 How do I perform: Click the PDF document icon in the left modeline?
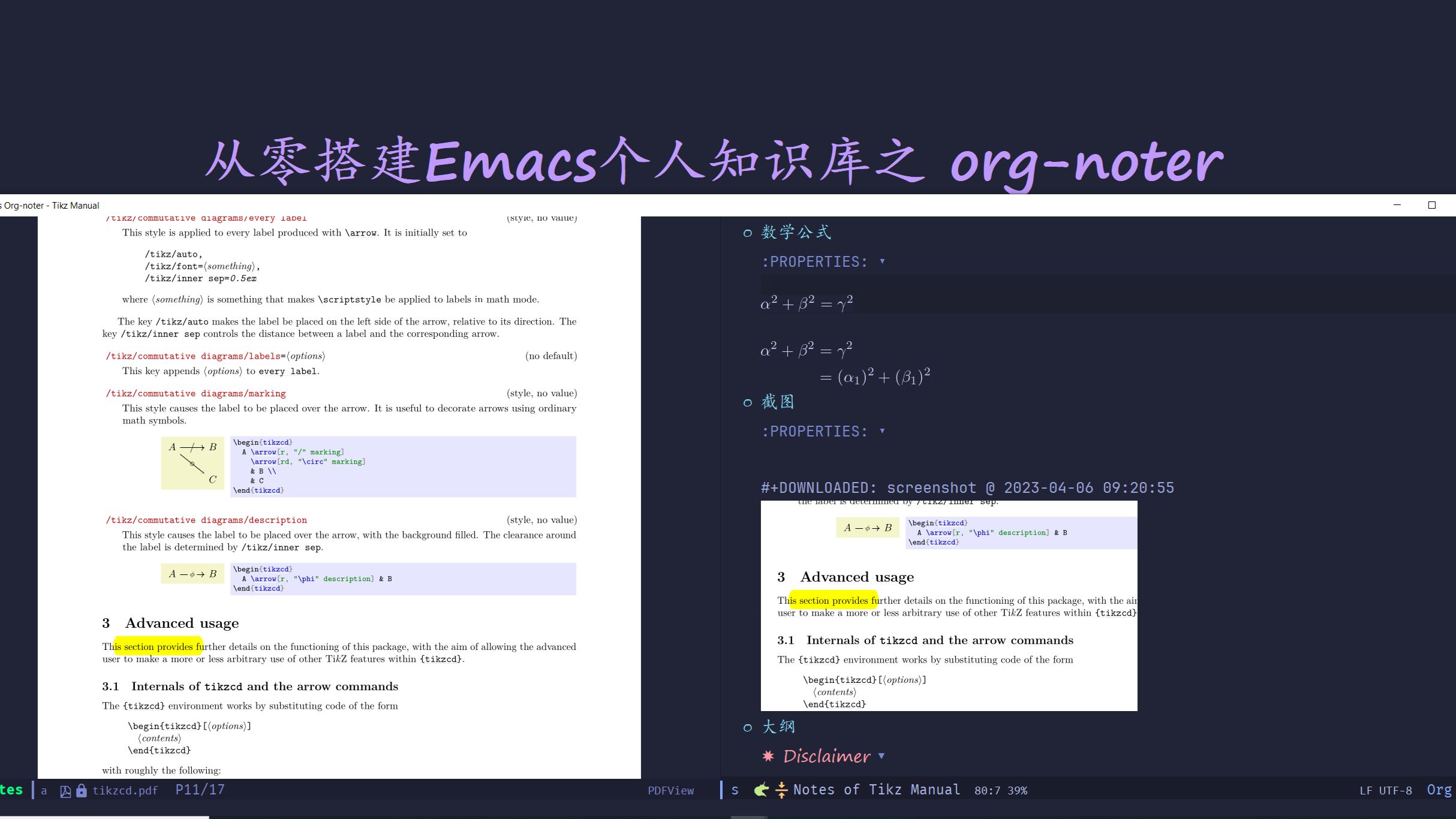click(x=66, y=790)
